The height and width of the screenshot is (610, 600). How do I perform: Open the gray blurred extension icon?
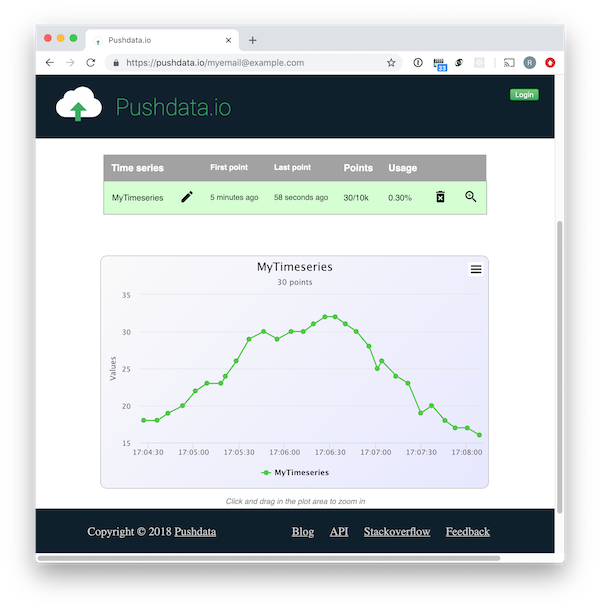(x=479, y=63)
